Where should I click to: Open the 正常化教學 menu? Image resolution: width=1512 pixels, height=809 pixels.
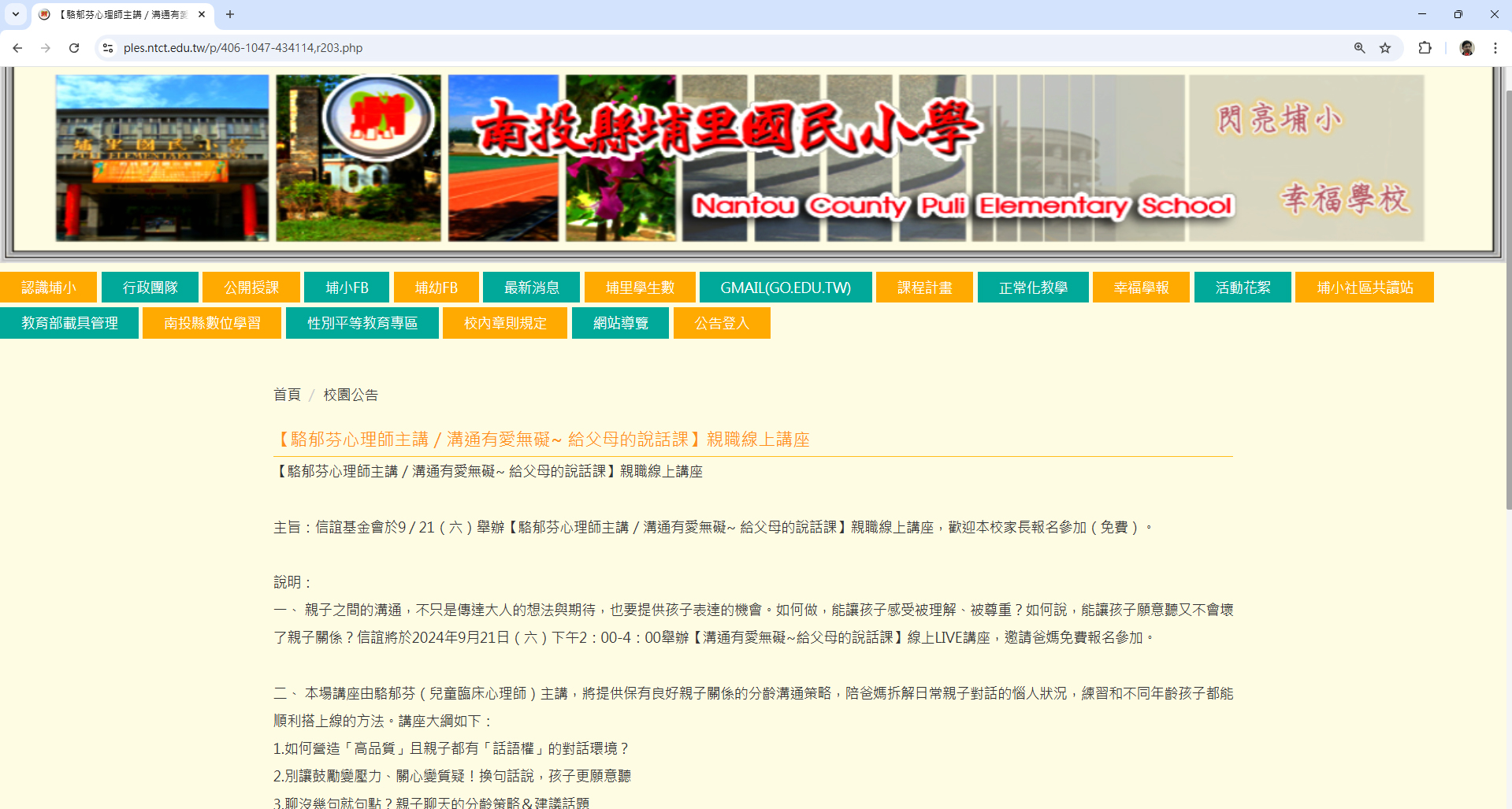1033,288
